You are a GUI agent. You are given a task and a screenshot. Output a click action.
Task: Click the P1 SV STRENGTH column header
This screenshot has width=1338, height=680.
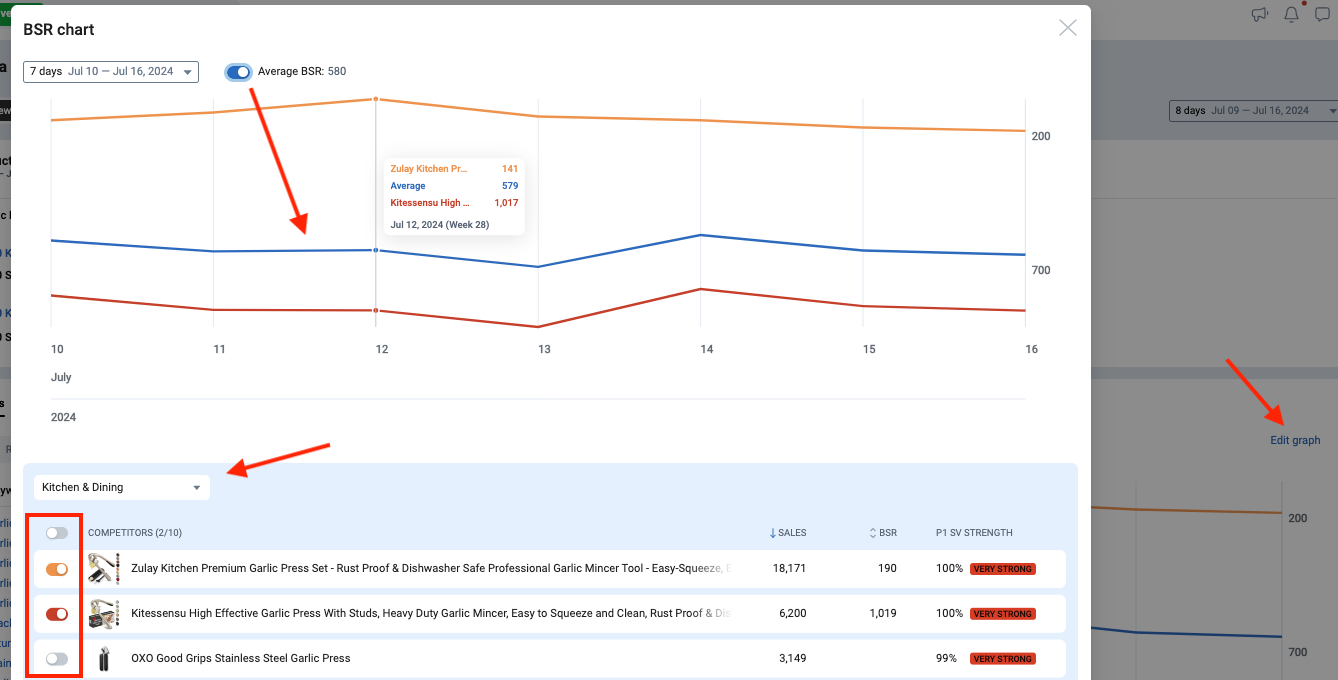tap(974, 533)
